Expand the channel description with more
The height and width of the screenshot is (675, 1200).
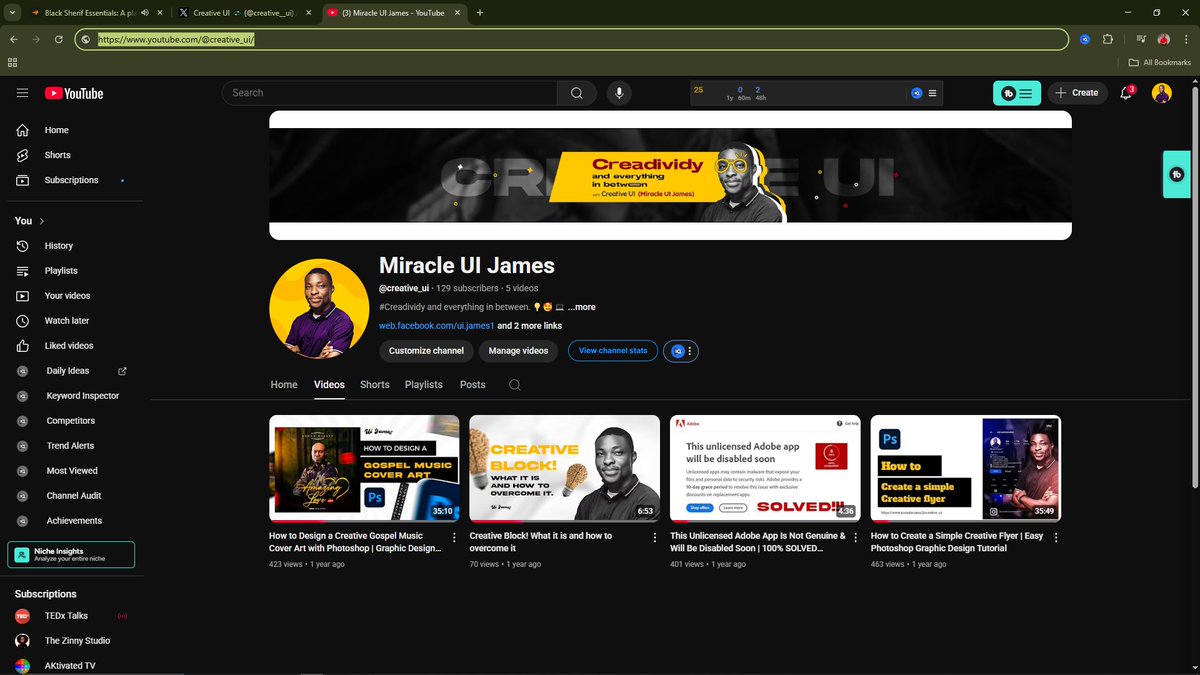[580, 307]
